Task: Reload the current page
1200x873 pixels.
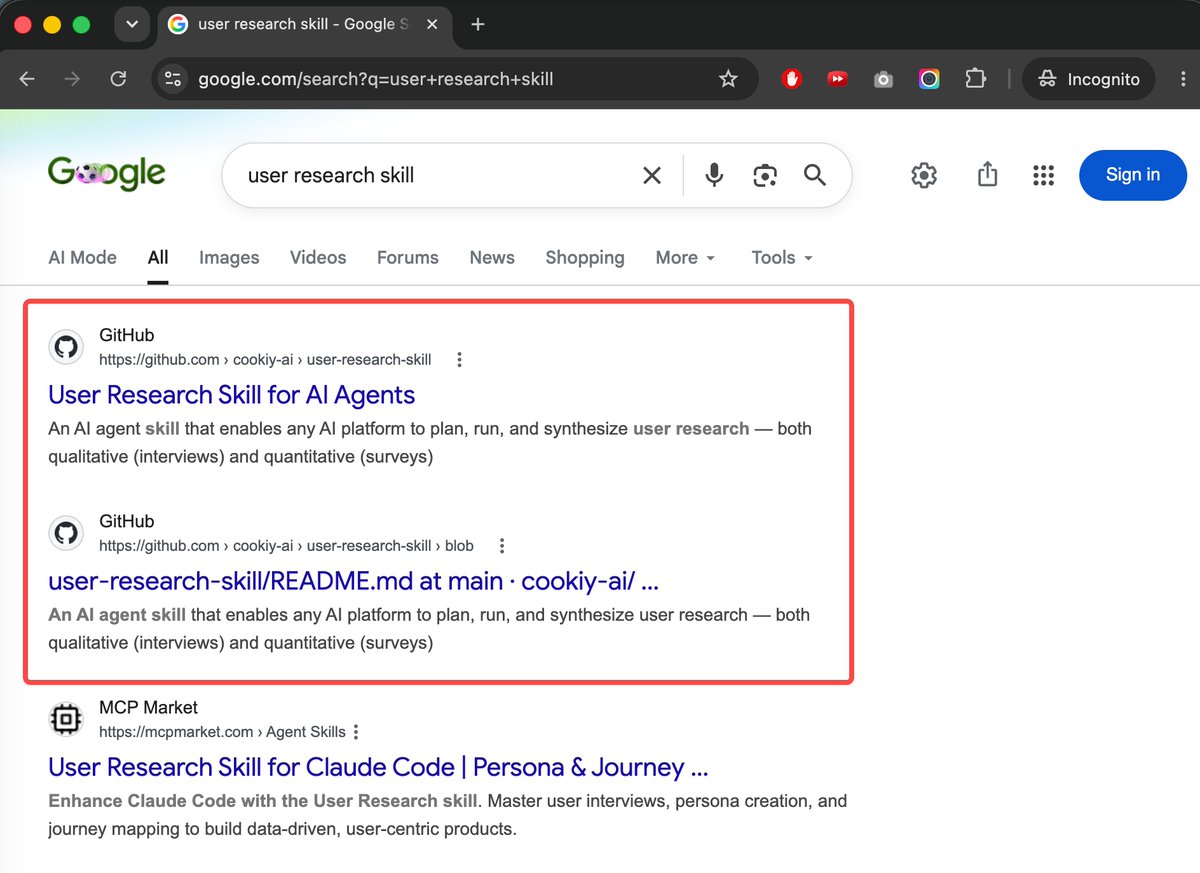Action: click(118, 79)
